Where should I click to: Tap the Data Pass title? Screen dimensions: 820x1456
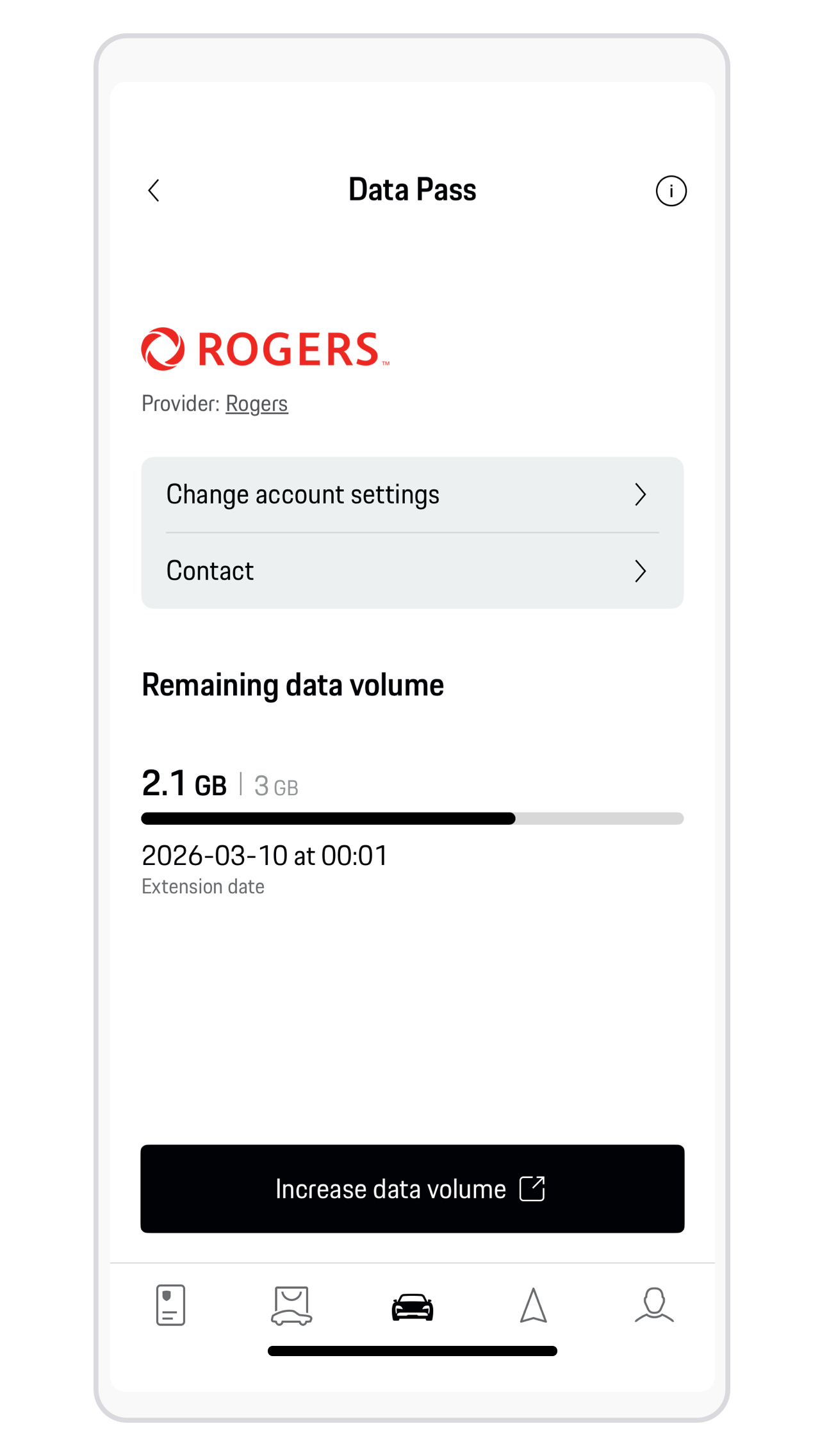[x=412, y=190]
